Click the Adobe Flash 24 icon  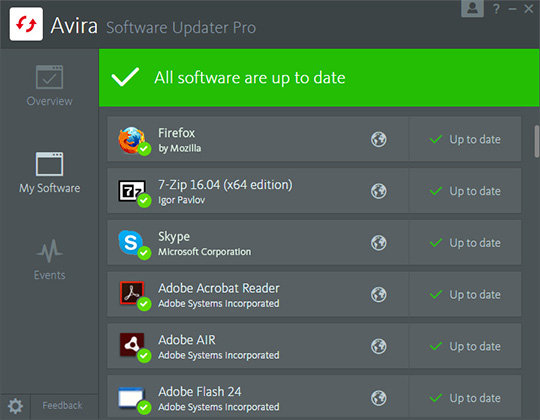coord(134,400)
